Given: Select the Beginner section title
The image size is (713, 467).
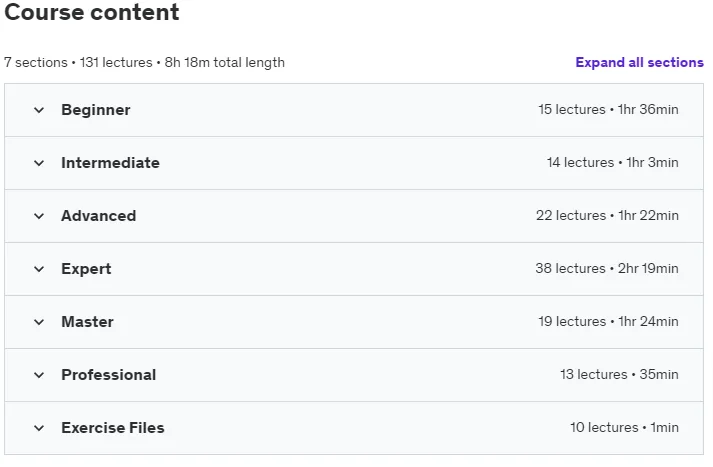Looking at the screenshot, I should point(96,110).
